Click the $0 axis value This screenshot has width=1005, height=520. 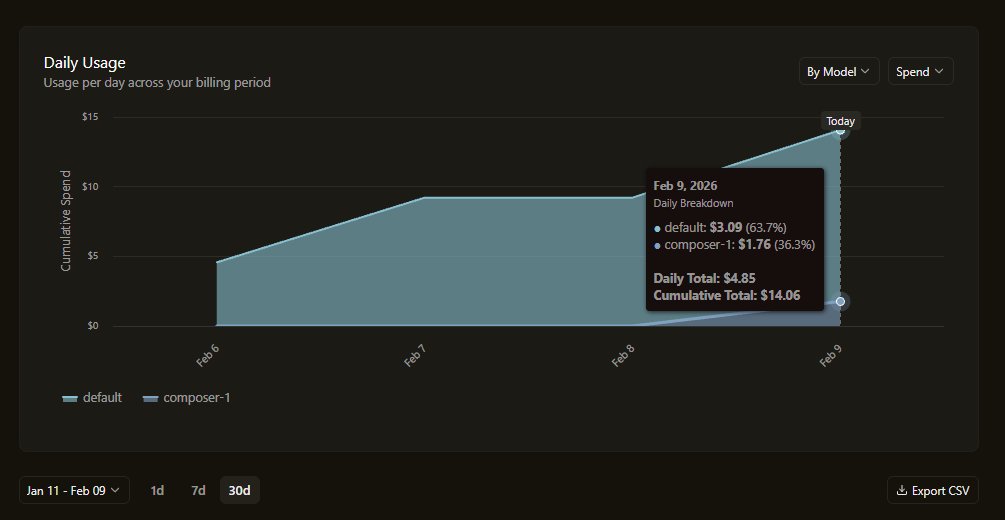coord(92,326)
